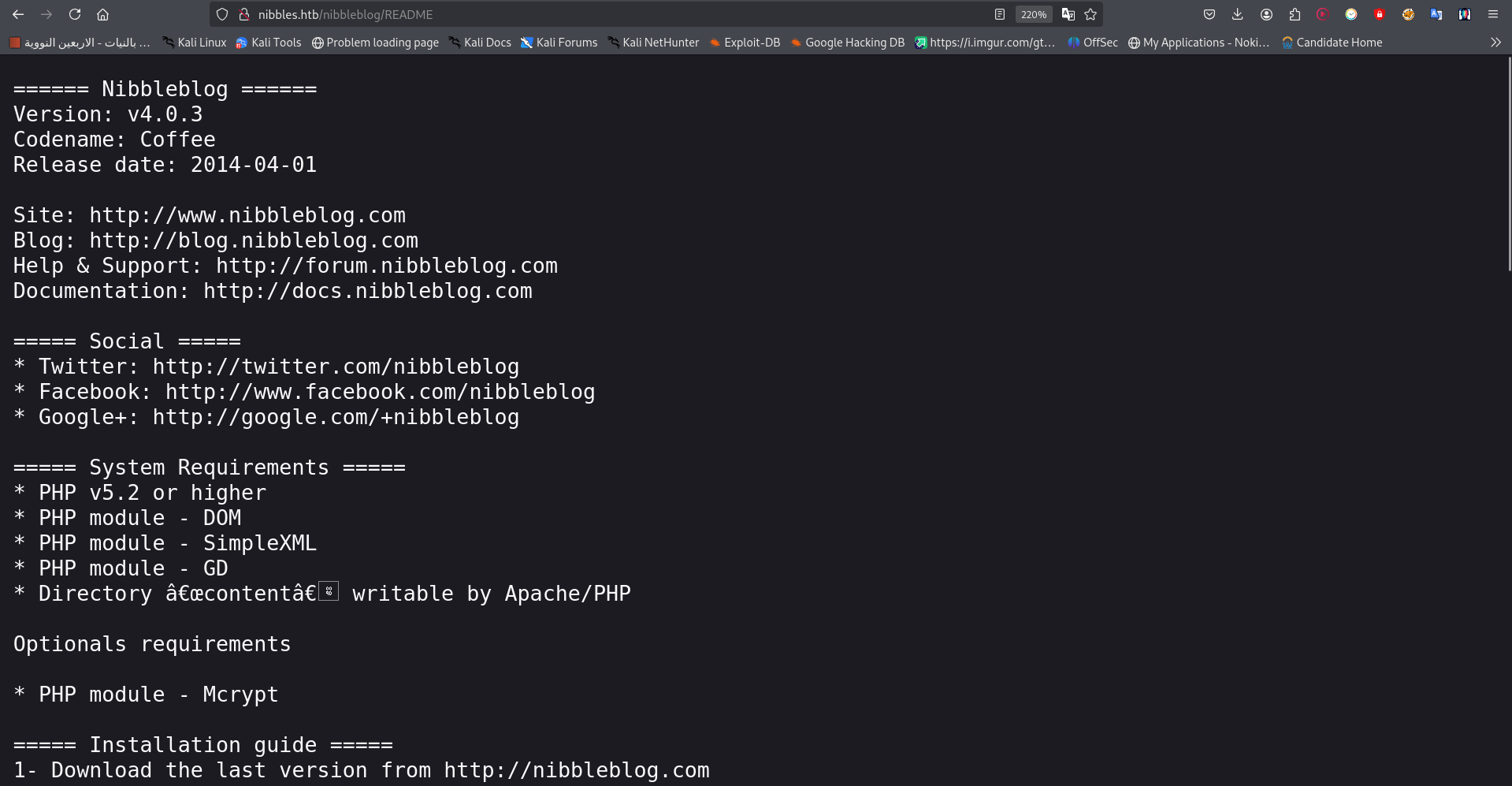
Task: Open the Google Hacking DB bookmark
Action: pos(847,43)
